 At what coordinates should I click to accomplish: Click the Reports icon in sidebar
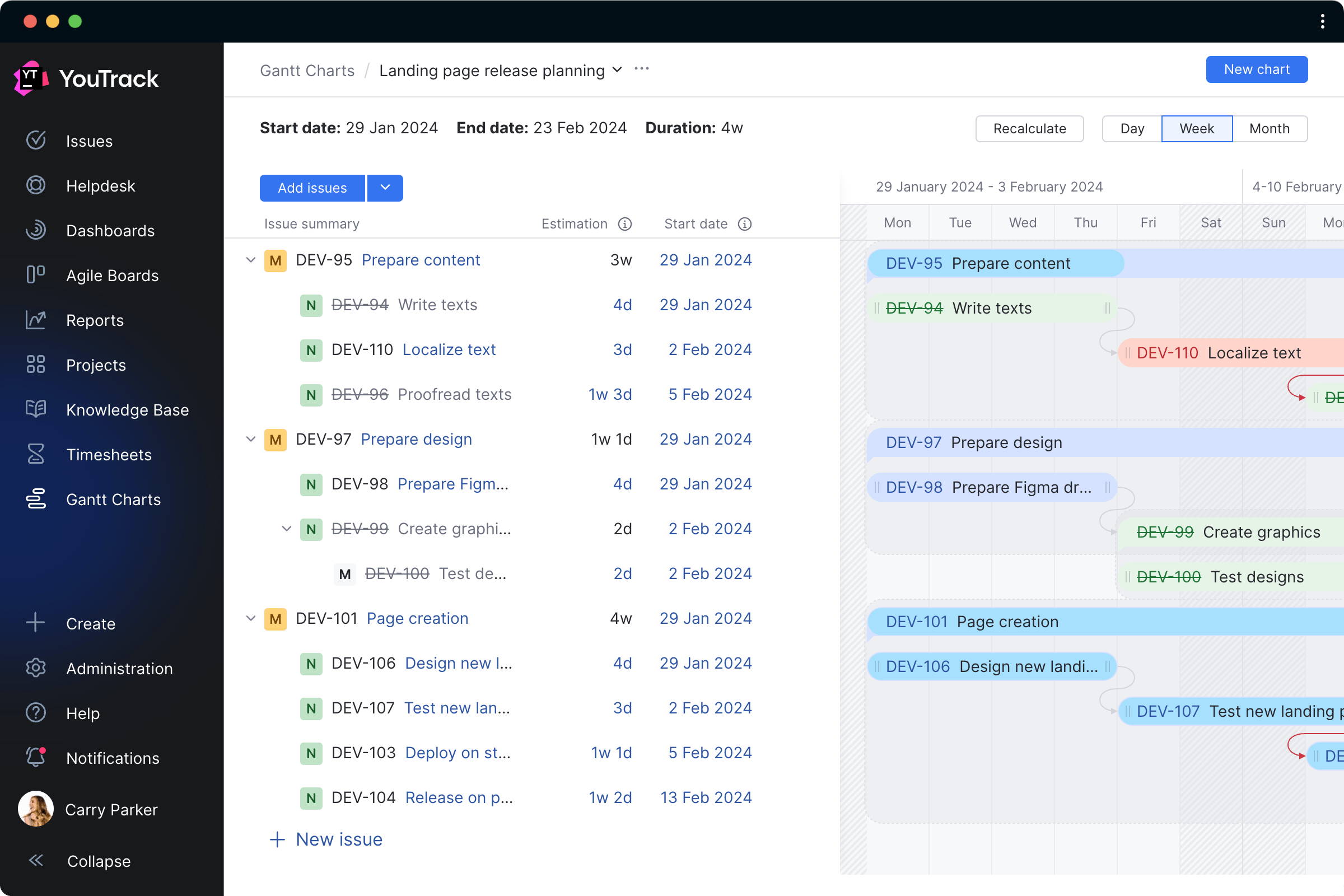37,320
